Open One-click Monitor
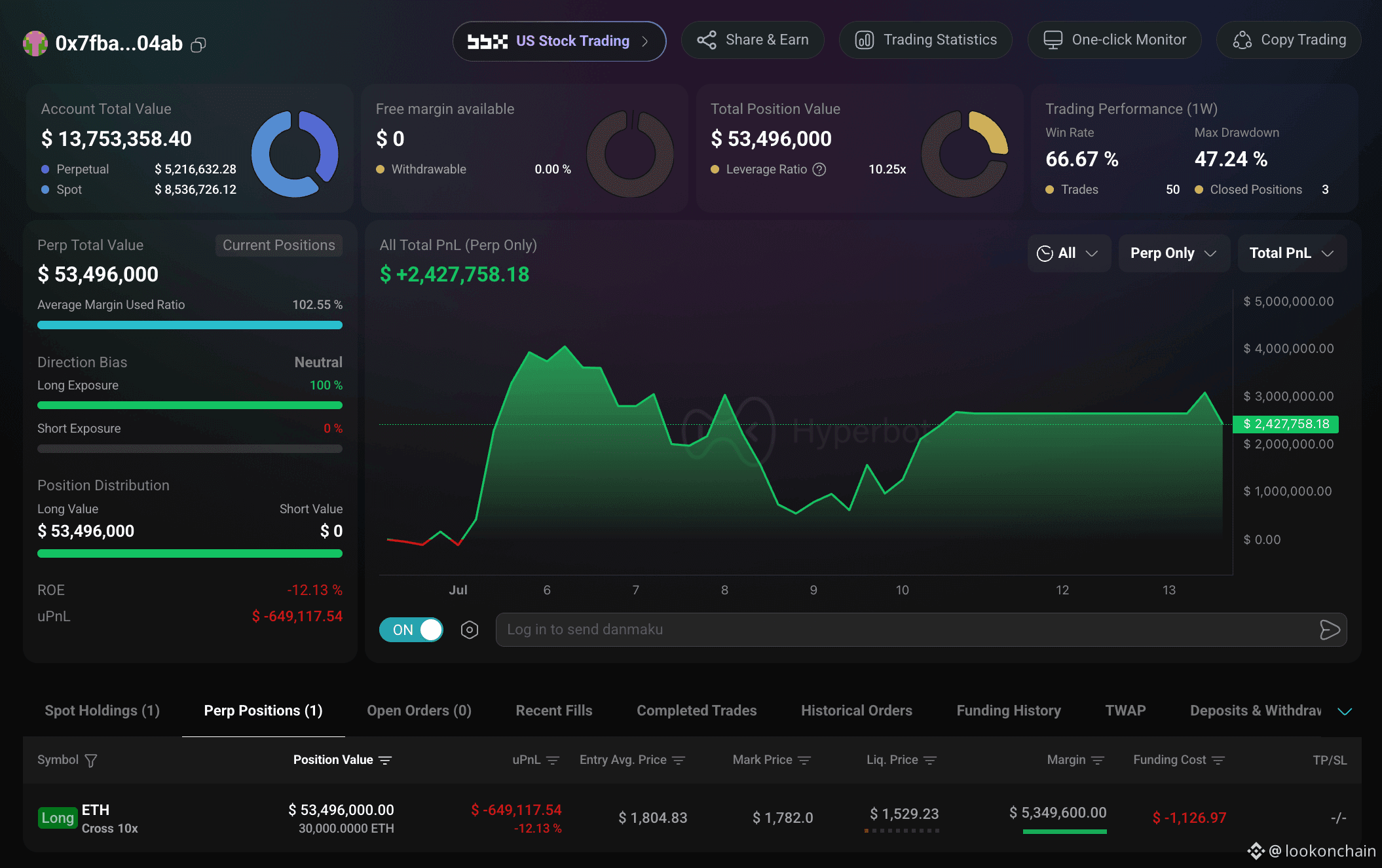This screenshot has width=1382, height=868. tap(1114, 40)
